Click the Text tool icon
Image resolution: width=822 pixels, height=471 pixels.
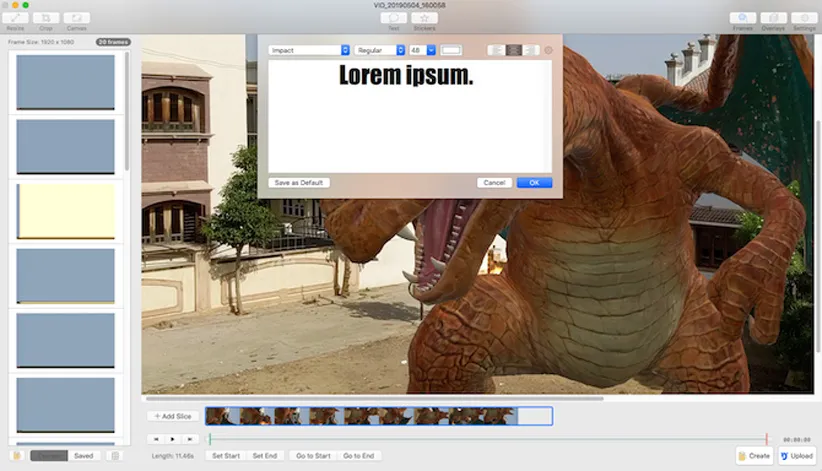click(394, 18)
